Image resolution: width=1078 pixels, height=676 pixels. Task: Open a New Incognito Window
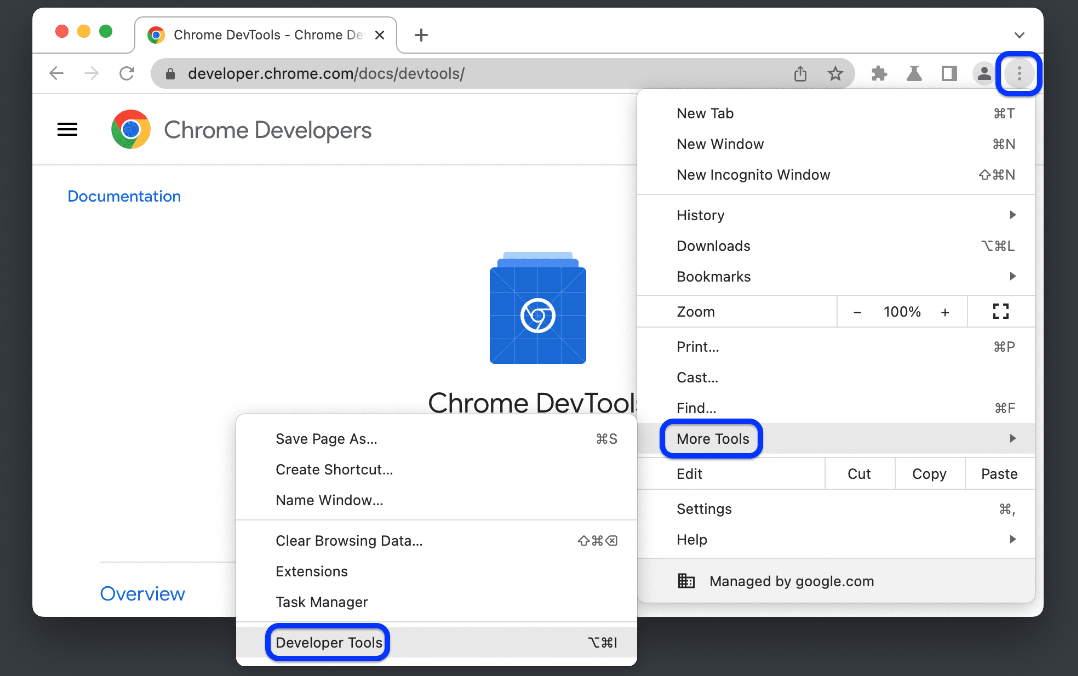pos(836,175)
